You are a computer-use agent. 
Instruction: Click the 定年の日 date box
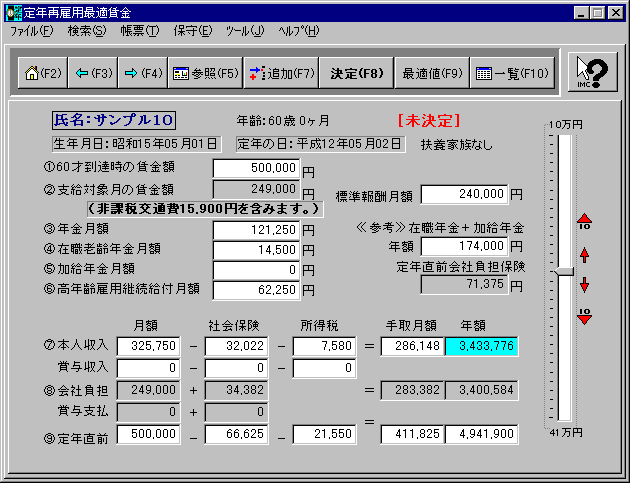tap(320, 144)
